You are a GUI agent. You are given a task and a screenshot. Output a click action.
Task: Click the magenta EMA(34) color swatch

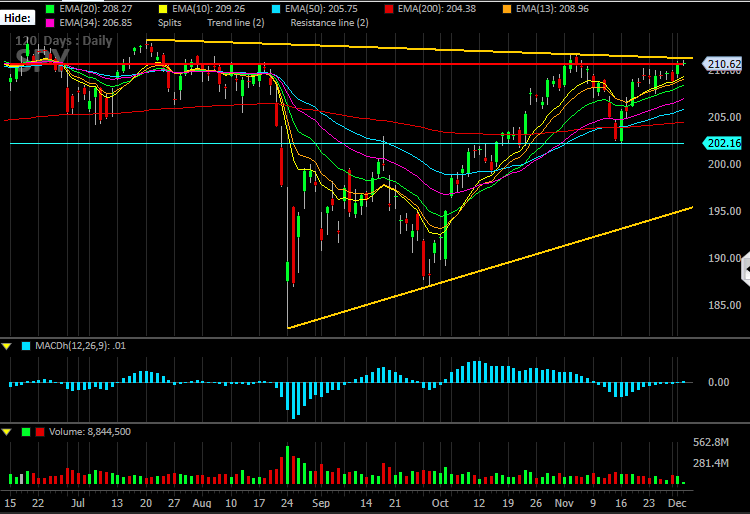click(x=50, y=22)
